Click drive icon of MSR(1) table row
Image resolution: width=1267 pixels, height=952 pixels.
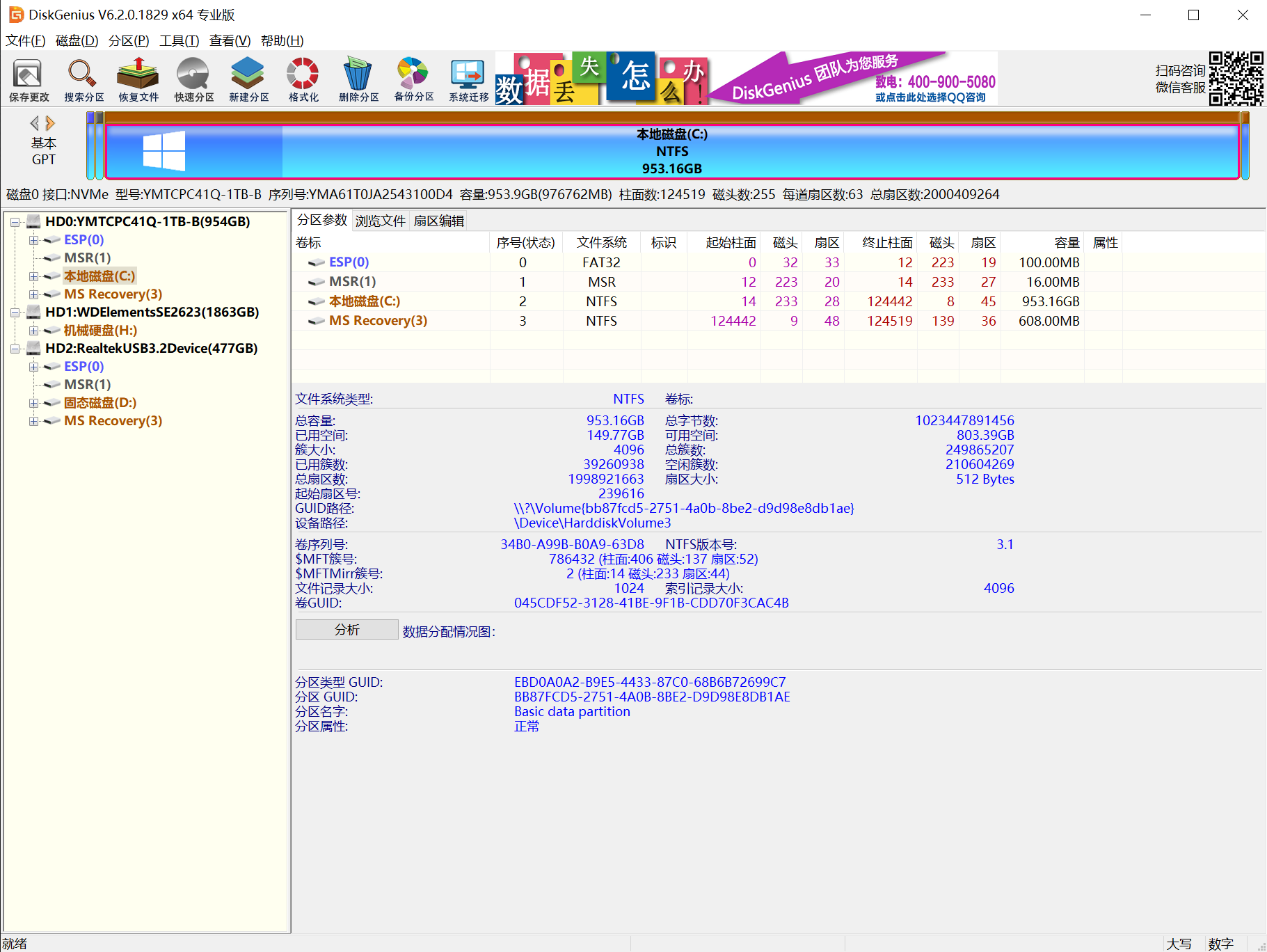pyautogui.click(x=317, y=282)
